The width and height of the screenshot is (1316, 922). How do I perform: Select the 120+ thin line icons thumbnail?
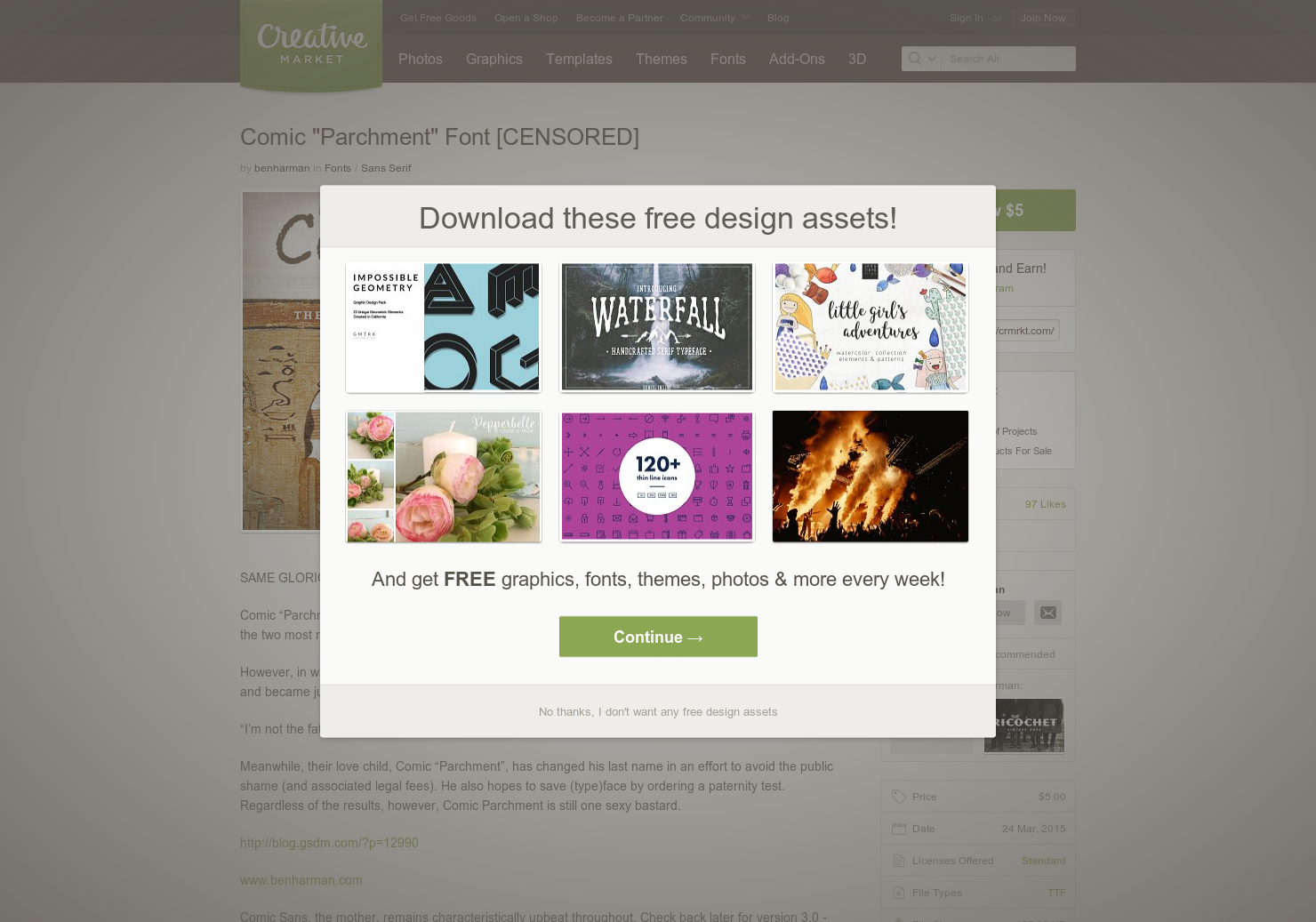[x=657, y=477]
